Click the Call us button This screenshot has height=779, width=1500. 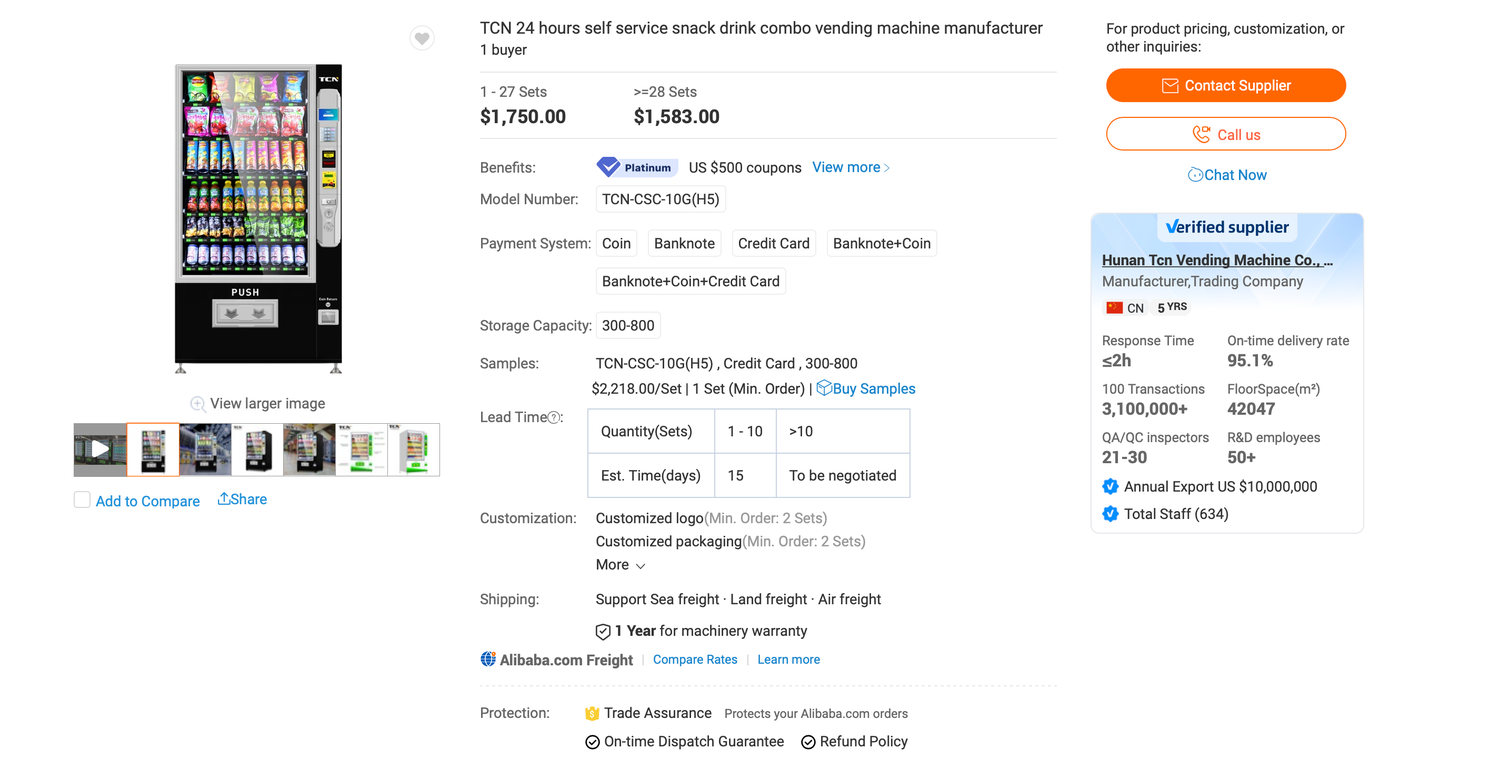click(x=1226, y=134)
